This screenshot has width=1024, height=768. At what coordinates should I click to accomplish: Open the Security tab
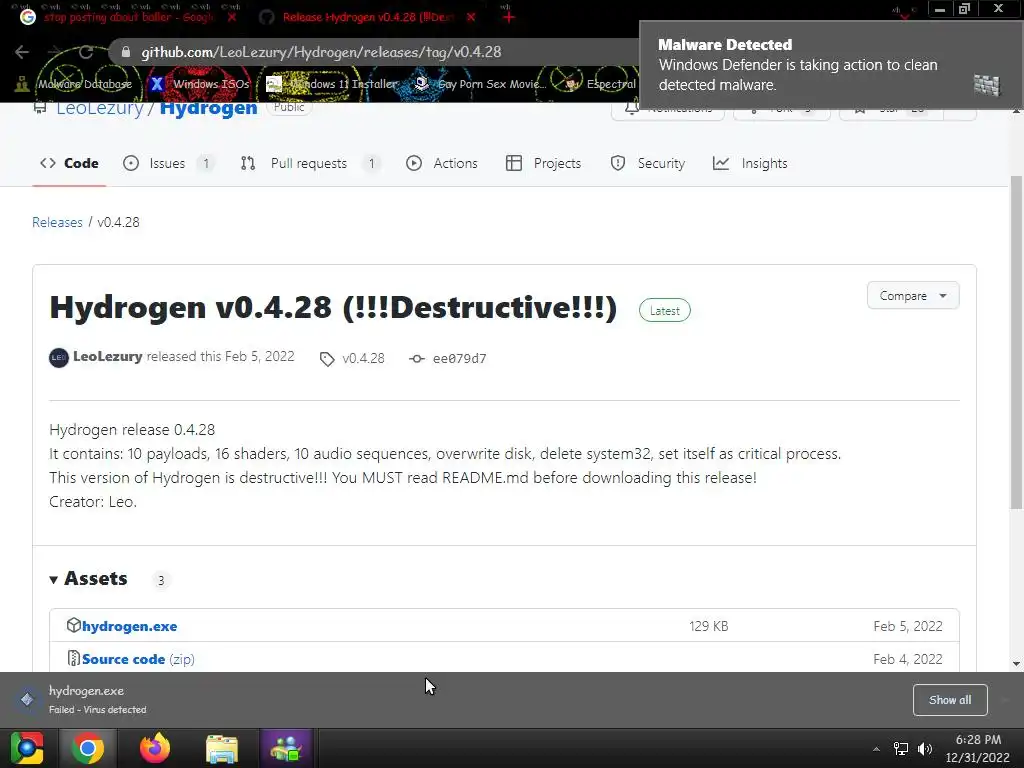click(x=648, y=163)
